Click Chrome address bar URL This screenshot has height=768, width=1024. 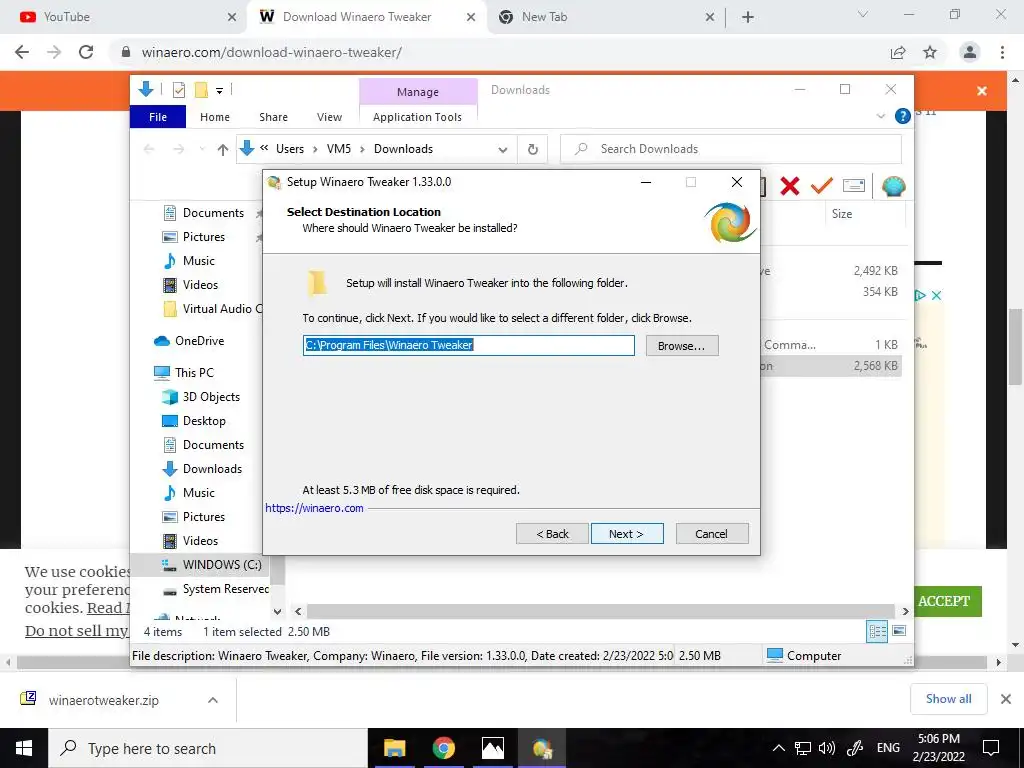pos(272,52)
